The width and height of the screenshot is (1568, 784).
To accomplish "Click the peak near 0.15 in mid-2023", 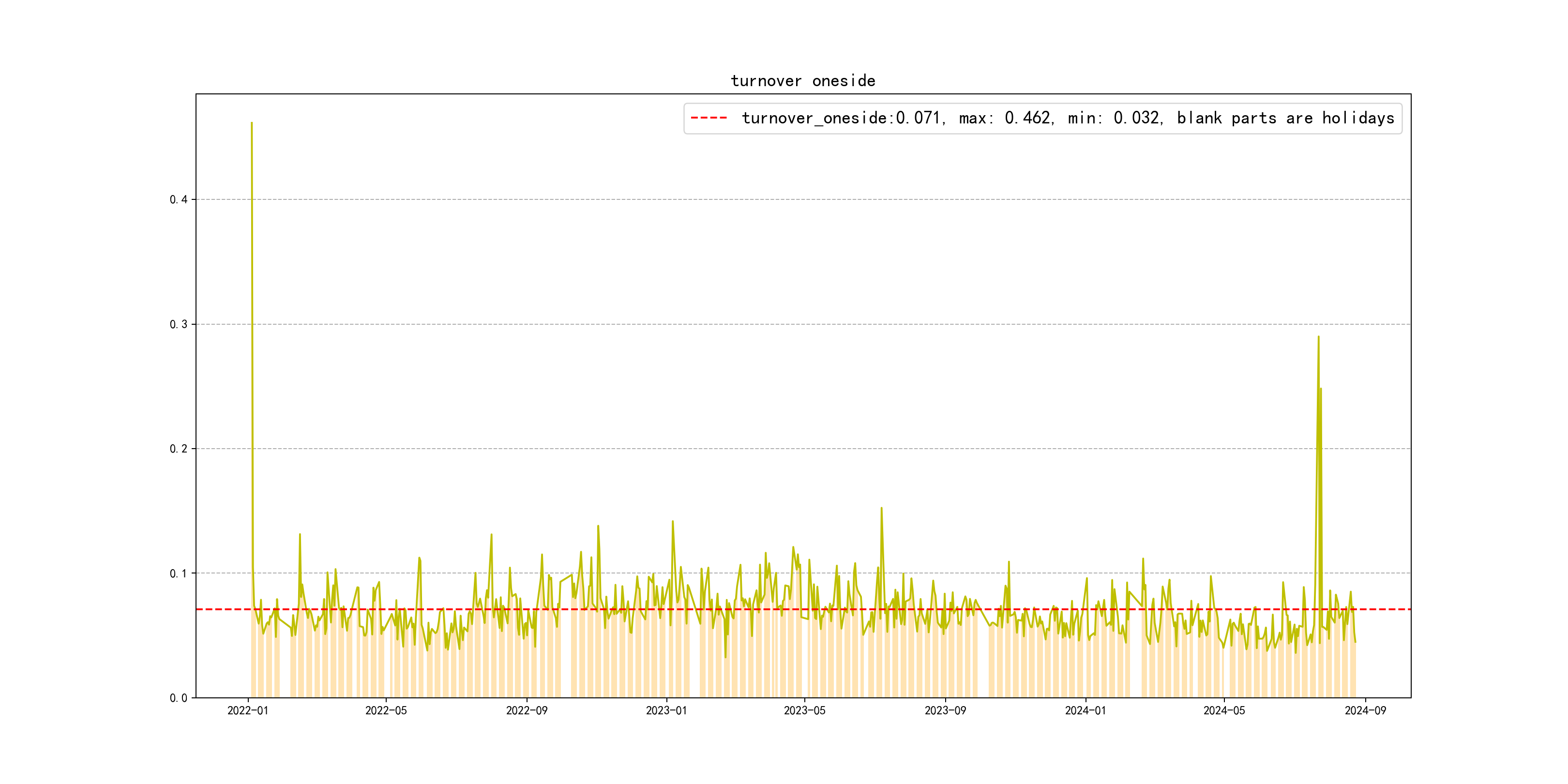I will [881, 508].
